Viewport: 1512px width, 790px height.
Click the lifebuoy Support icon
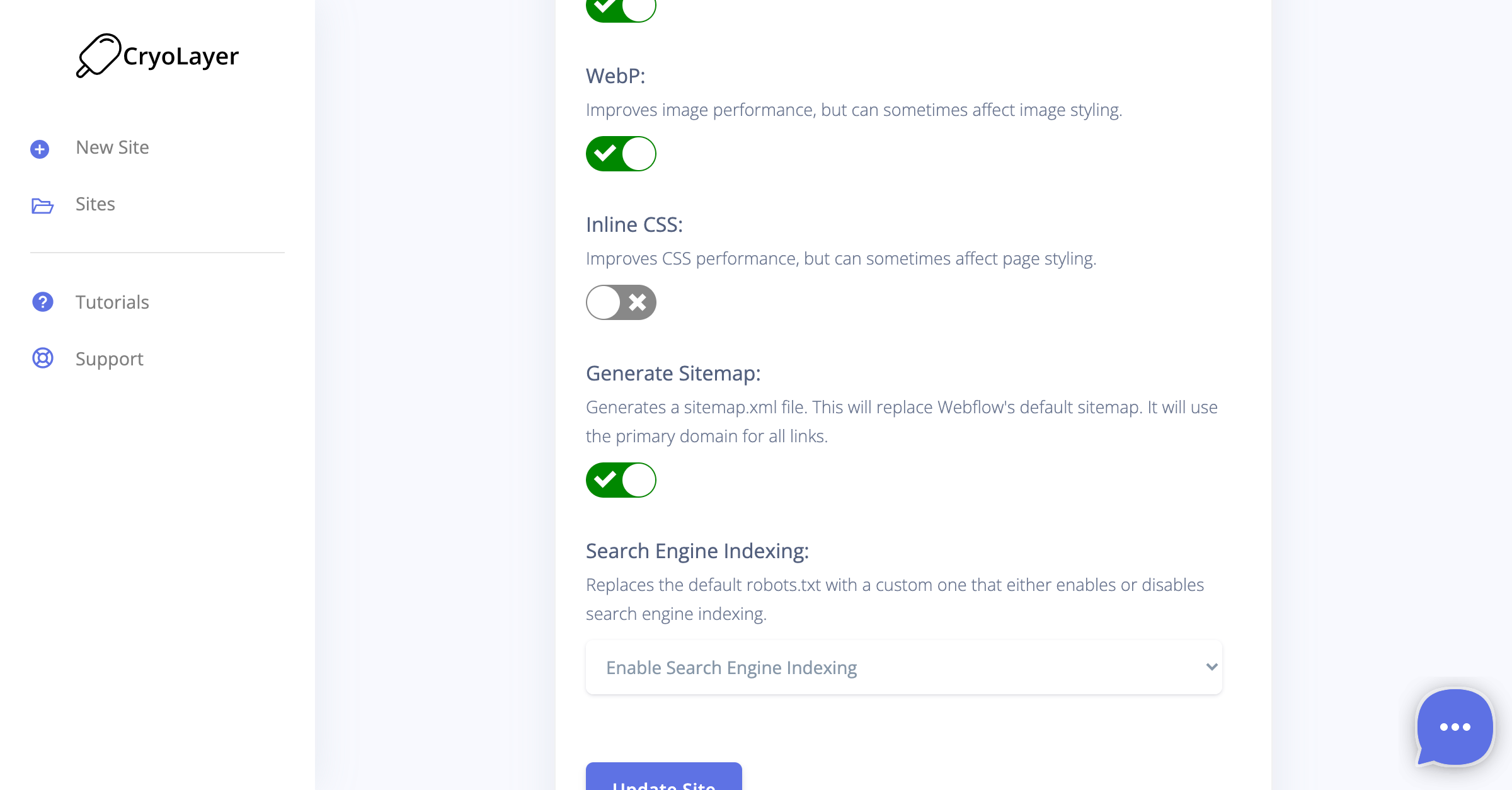coord(42,358)
